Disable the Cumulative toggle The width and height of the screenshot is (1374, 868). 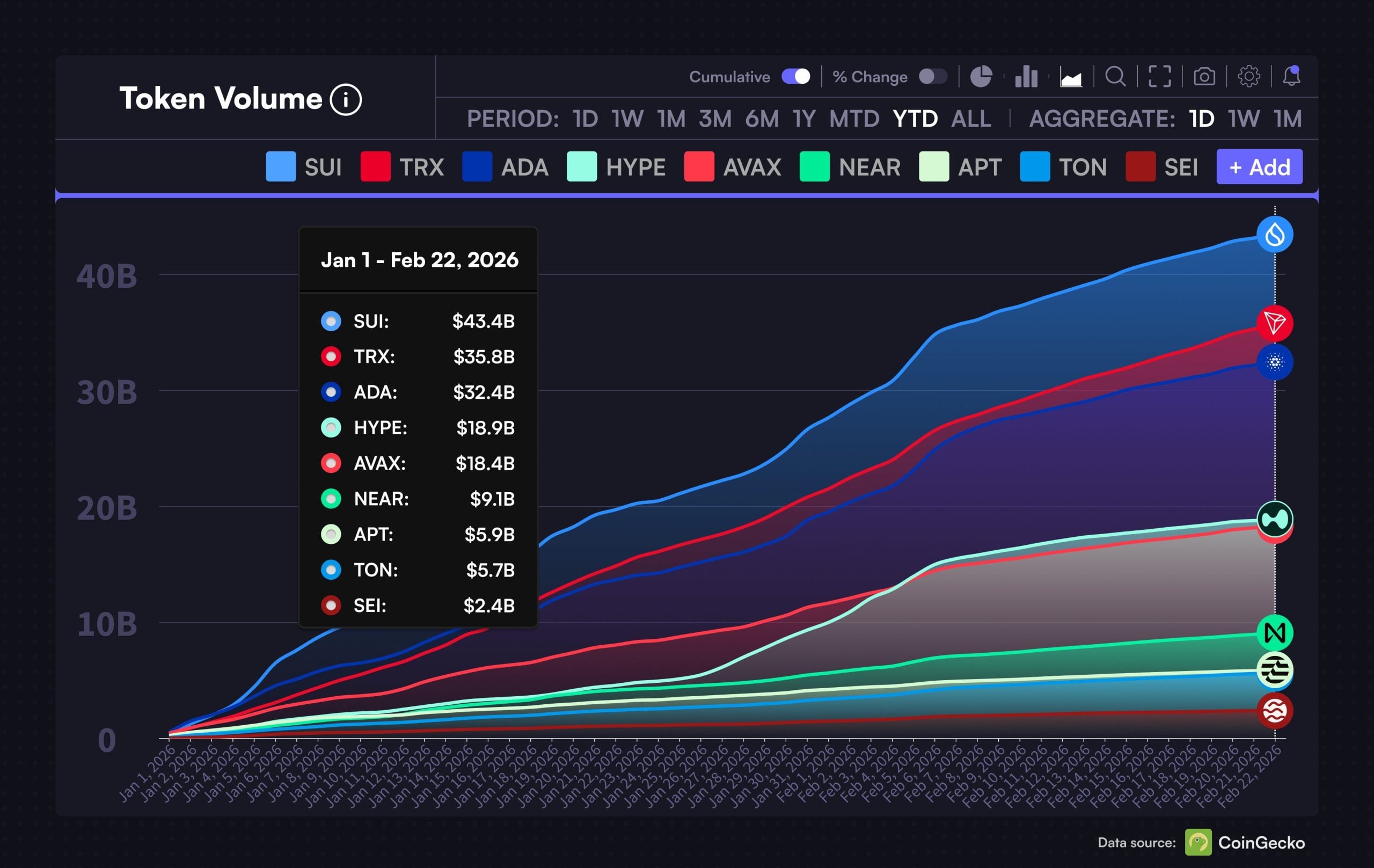tap(796, 76)
